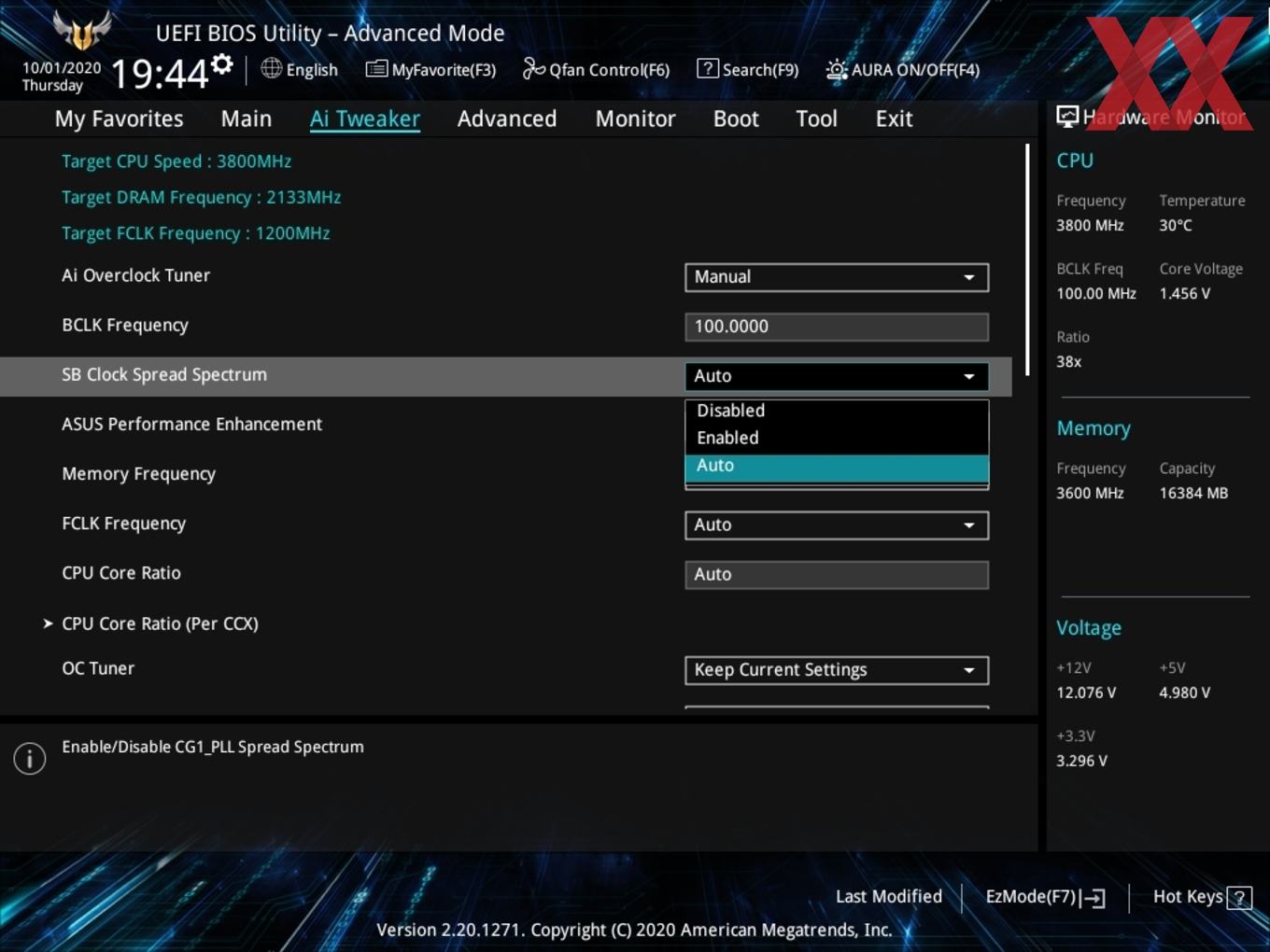Switch to EzMode(F7)
1270x952 pixels.
pos(1045,897)
